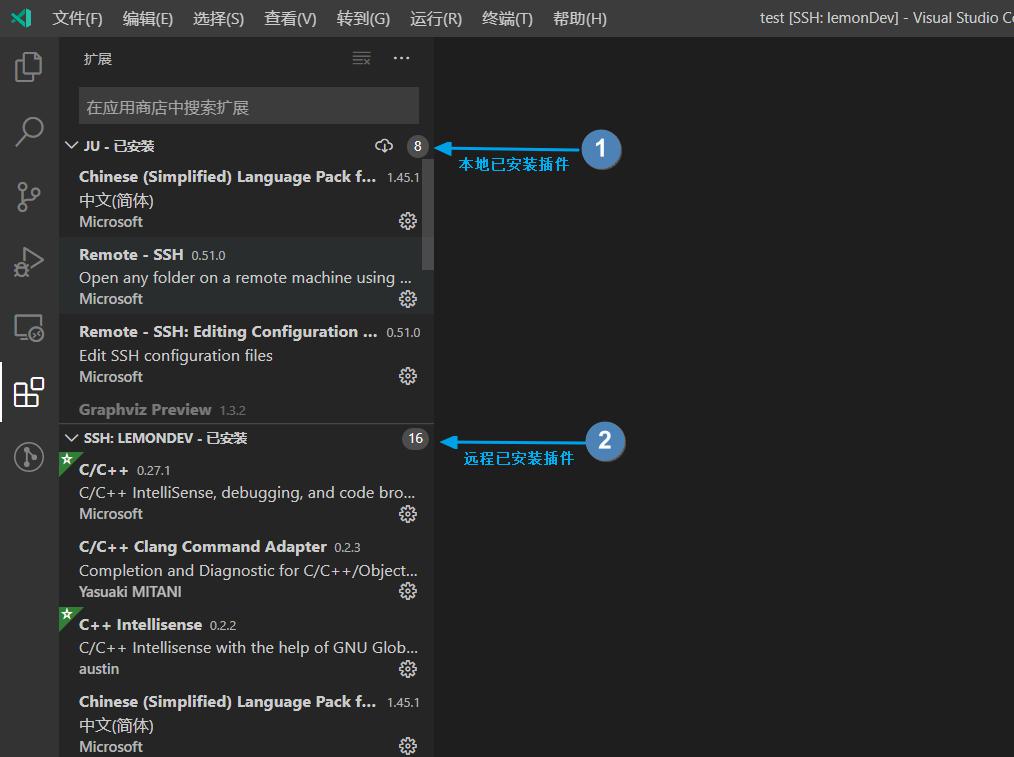This screenshot has height=757, width=1014.
Task: Open the 终端(T) menu
Action: pyautogui.click(x=508, y=18)
